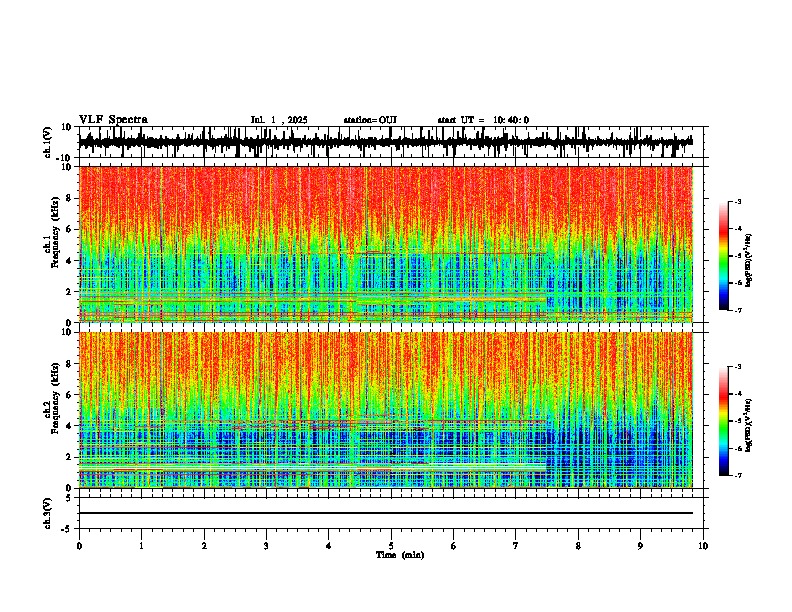Click the "10" tick at the time axis end
The height and width of the screenshot is (612, 792).
click(703, 546)
